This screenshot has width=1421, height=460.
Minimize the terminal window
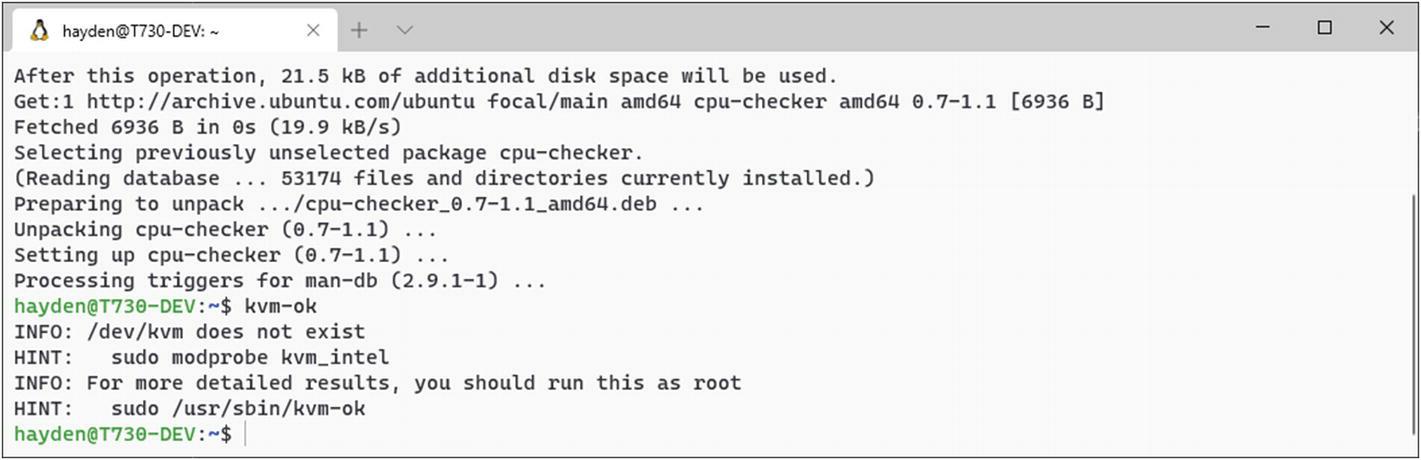(1262, 28)
